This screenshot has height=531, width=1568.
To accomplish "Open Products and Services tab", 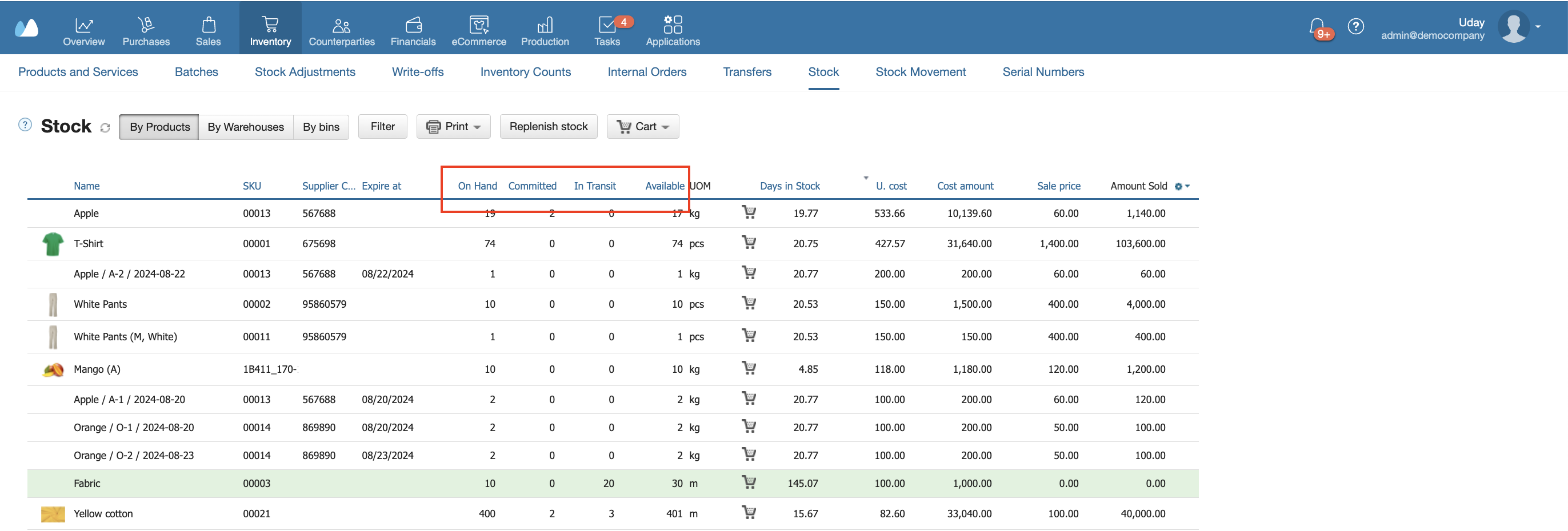I will tap(78, 72).
